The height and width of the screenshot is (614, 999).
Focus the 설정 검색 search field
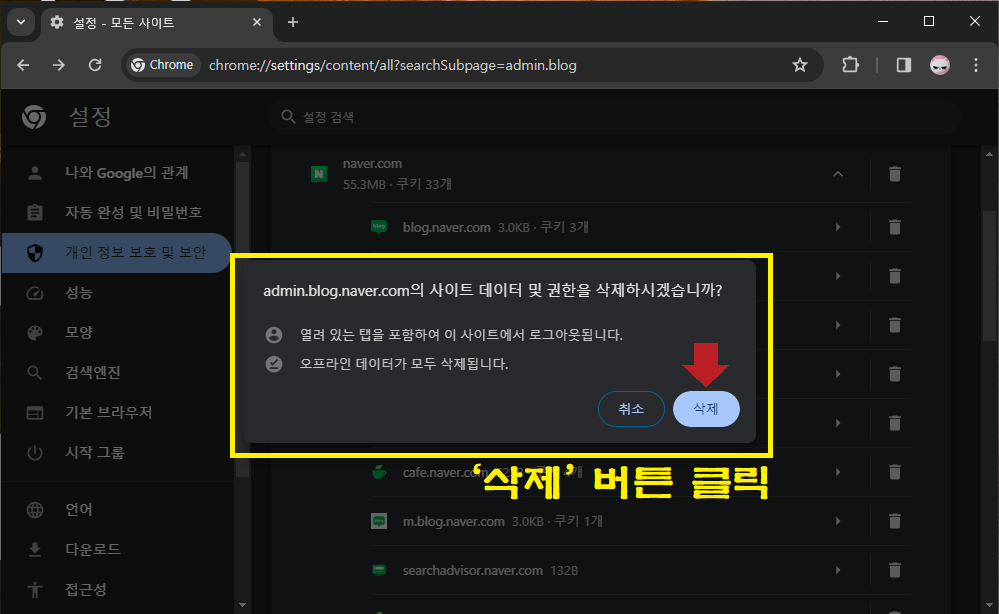tap(615, 117)
